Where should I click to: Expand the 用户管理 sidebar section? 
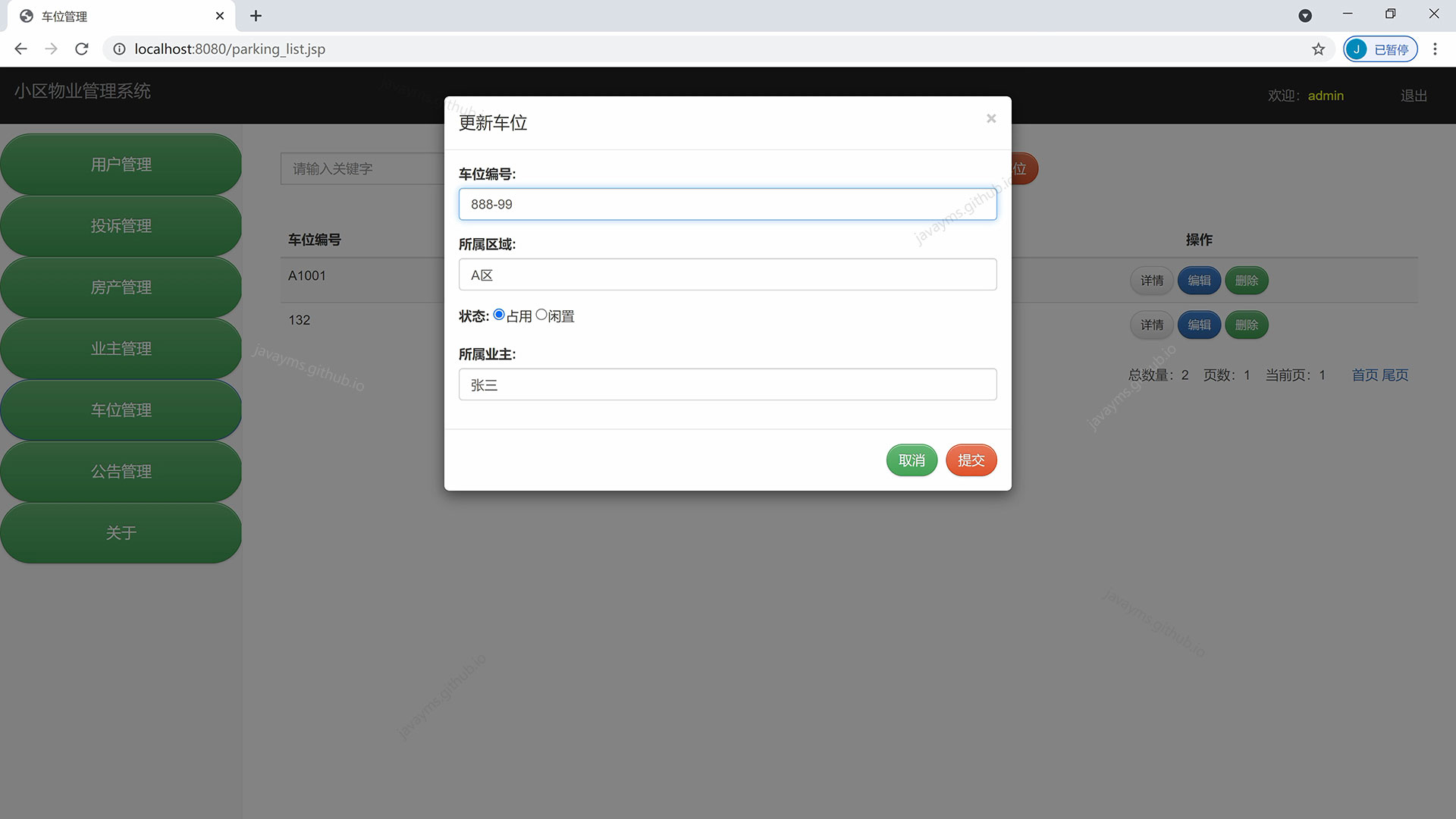tap(121, 164)
